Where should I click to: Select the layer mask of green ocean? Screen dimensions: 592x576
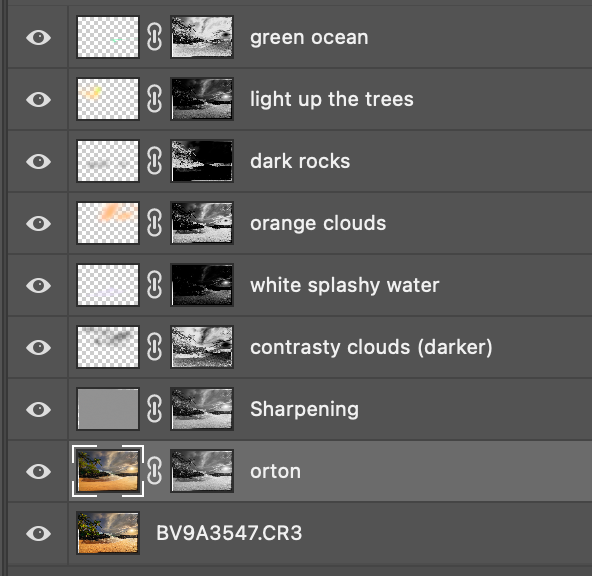coord(202,37)
